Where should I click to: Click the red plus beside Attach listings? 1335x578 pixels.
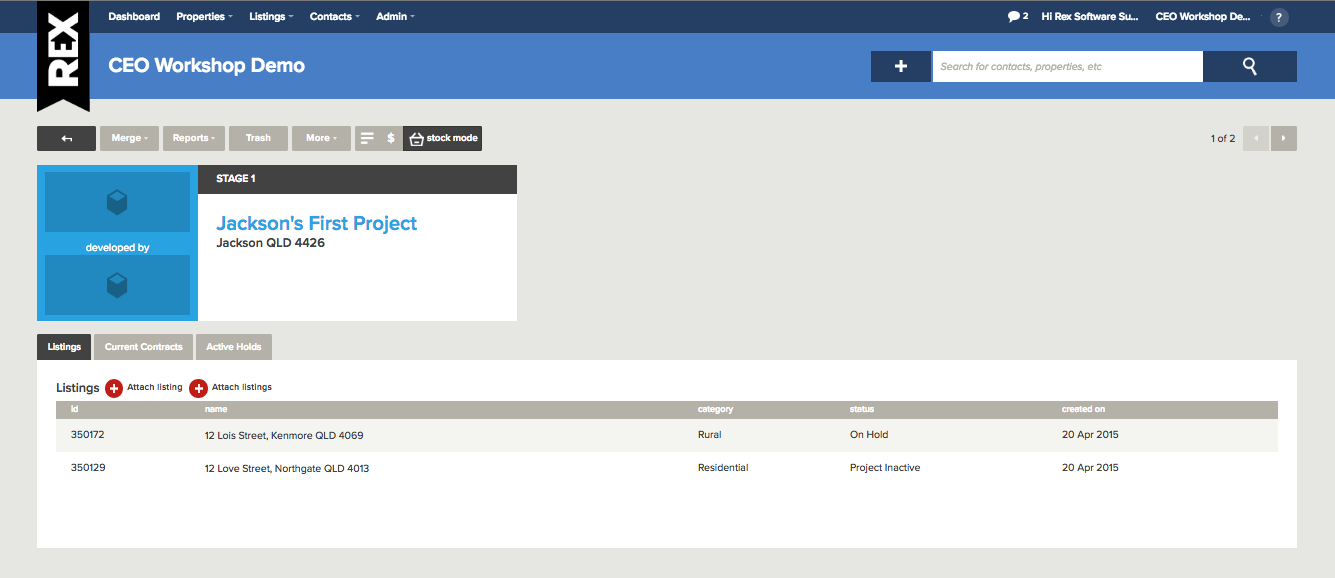pos(198,388)
